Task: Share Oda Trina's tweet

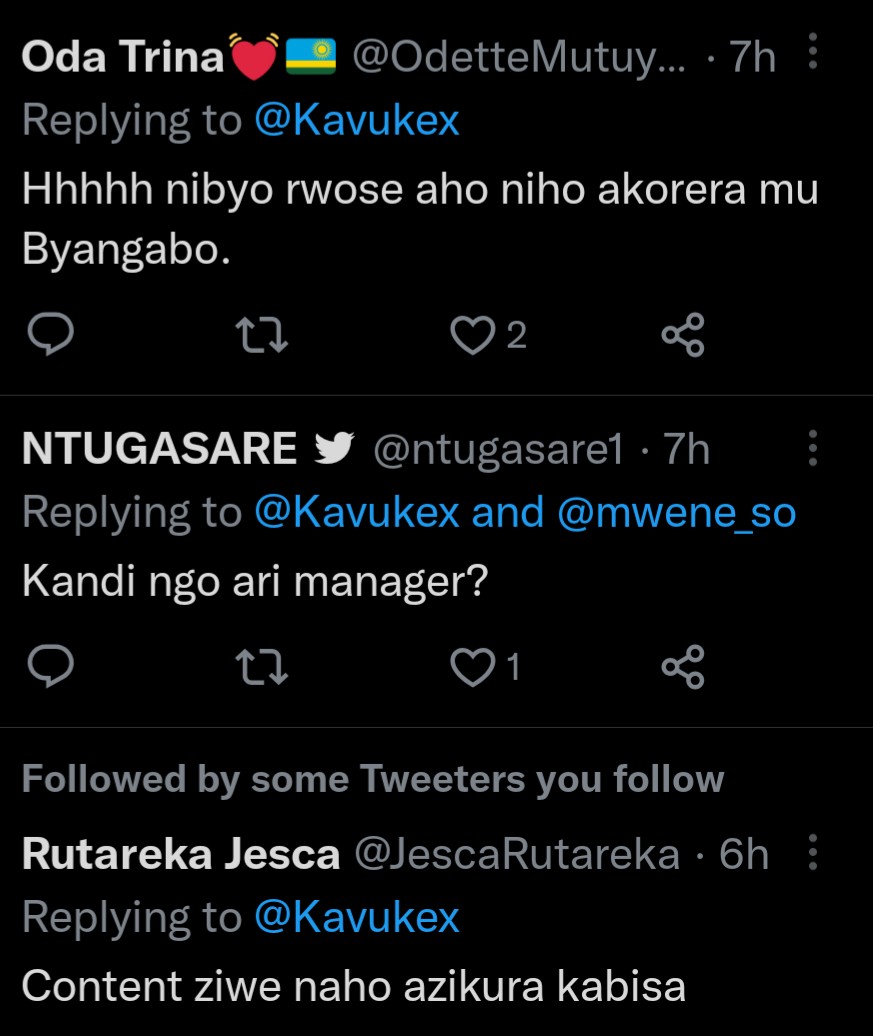Action: coord(683,335)
